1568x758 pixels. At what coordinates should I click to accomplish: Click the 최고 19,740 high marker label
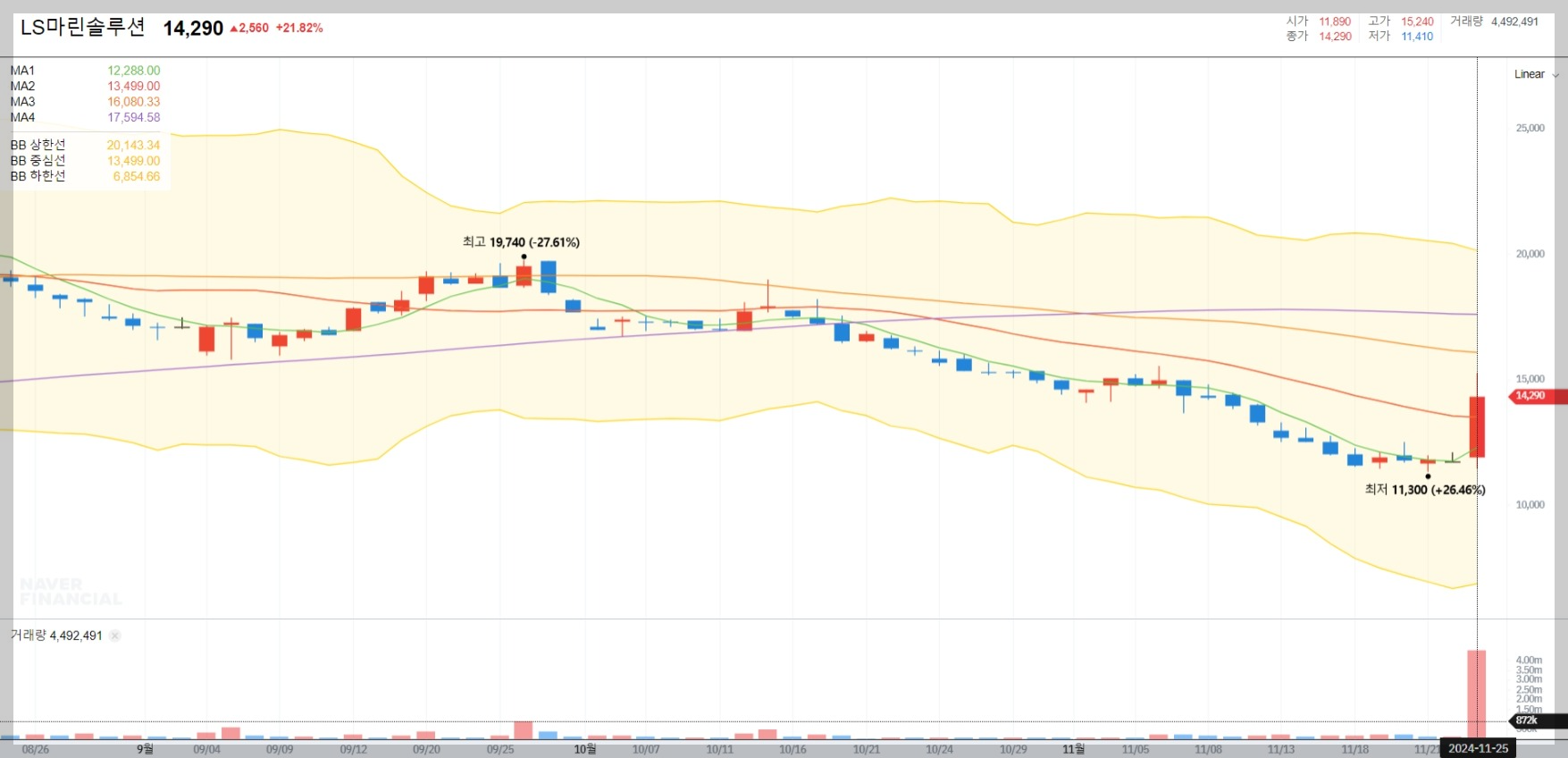pos(521,242)
